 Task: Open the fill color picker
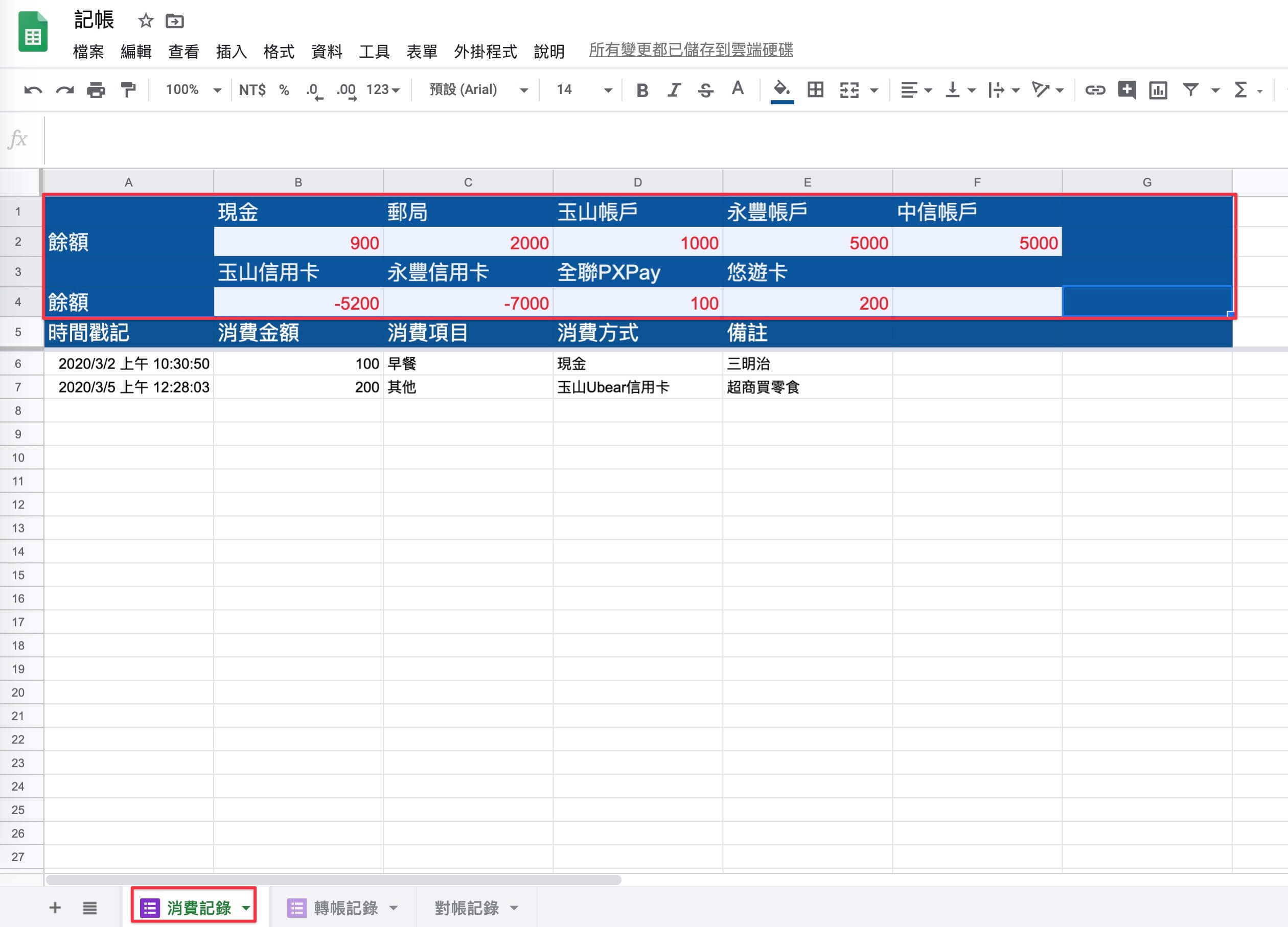pyautogui.click(x=782, y=90)
